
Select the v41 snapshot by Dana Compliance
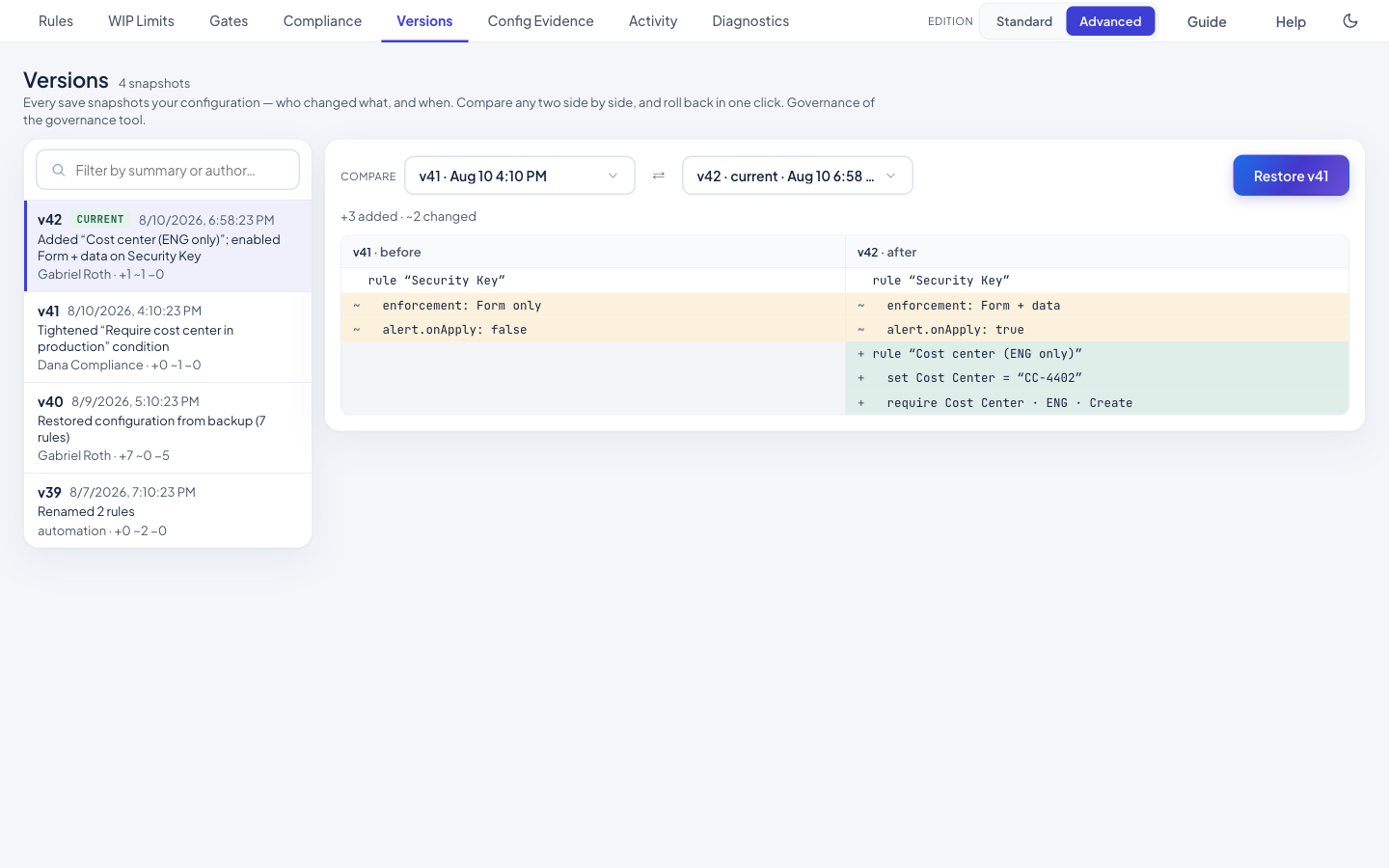click(168, 338)
